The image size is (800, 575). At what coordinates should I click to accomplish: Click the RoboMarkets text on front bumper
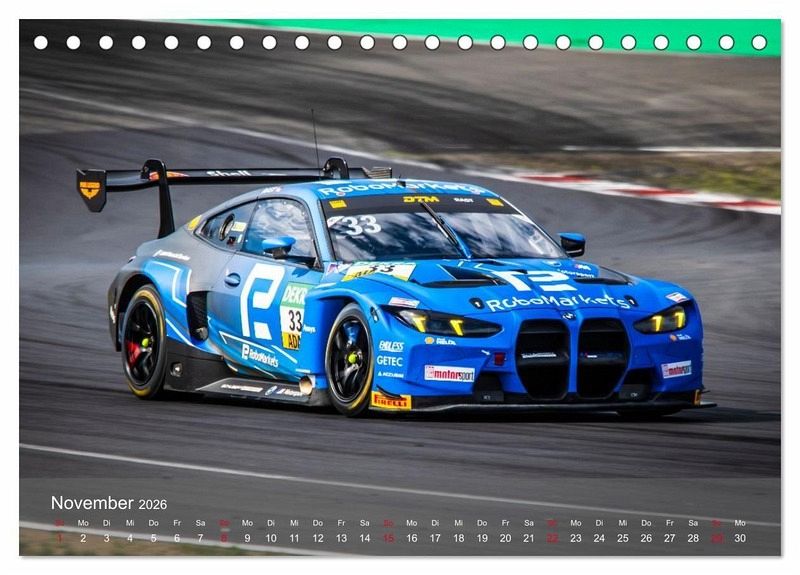pos(559,302)
